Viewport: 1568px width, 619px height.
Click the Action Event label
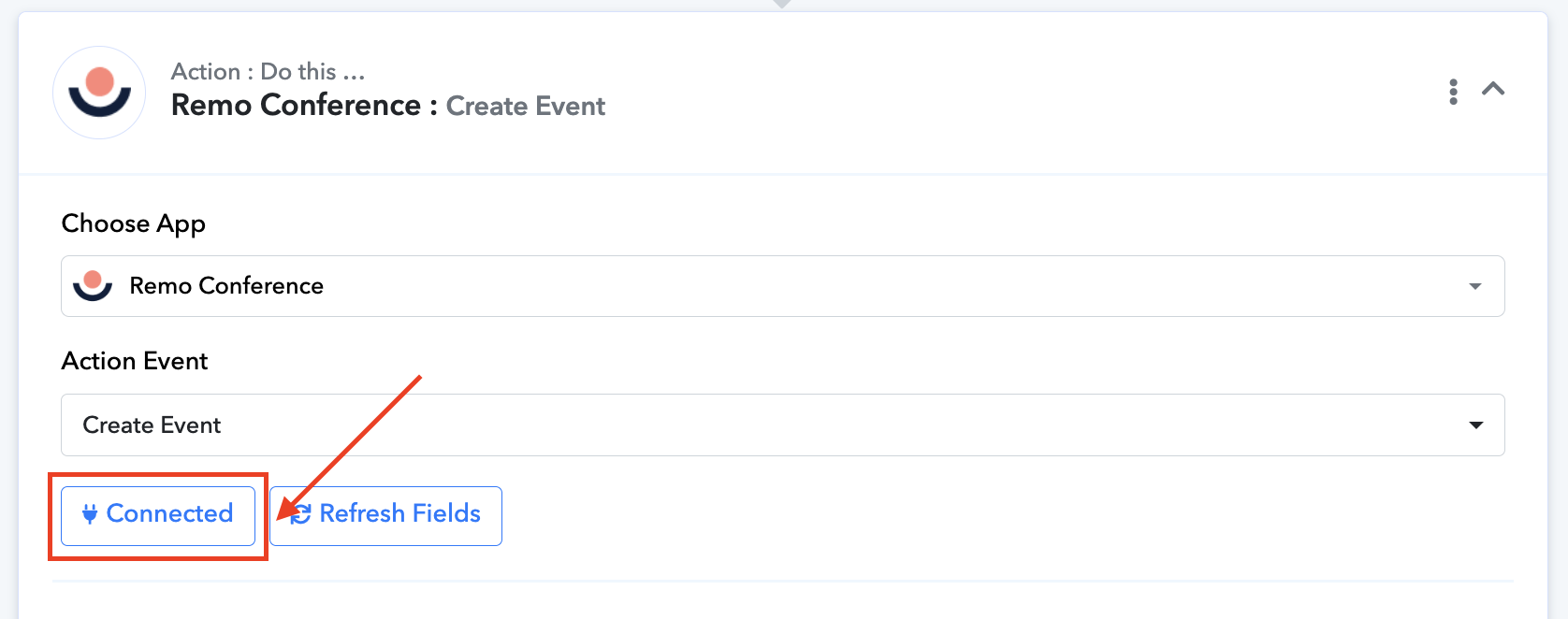(135, 361)
